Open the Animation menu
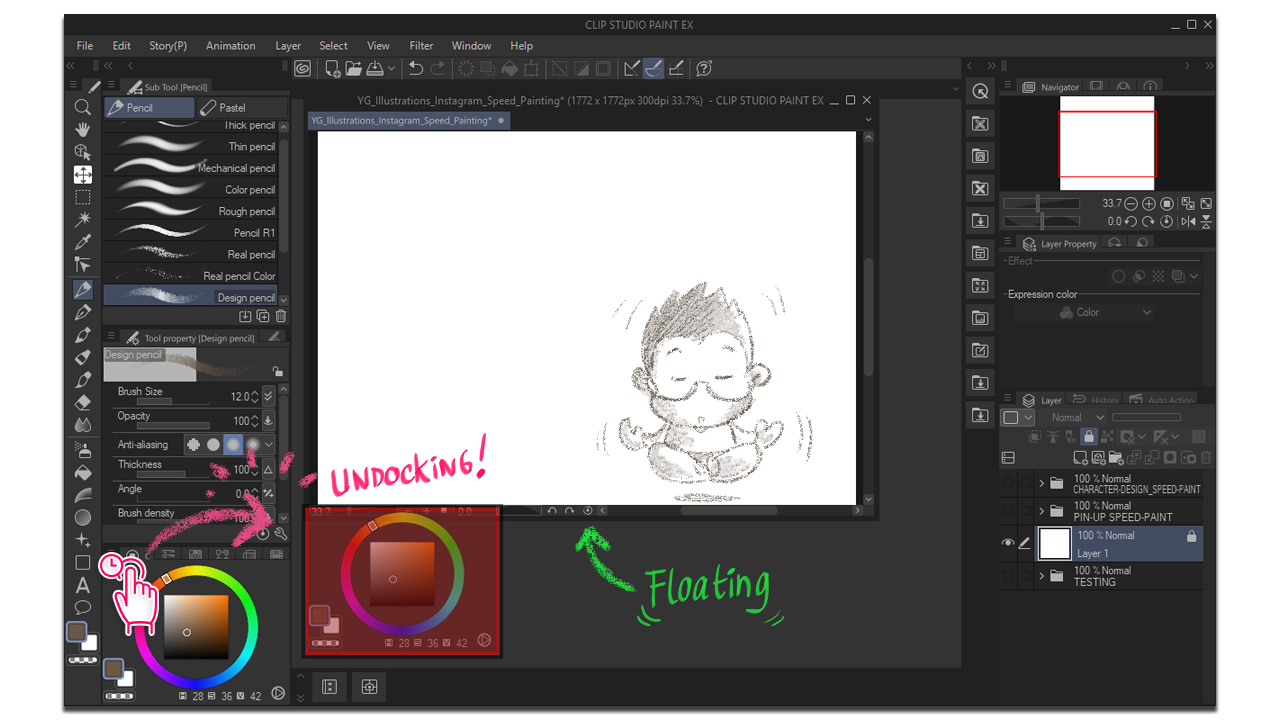1280x720 pixels. (x=231, y=46)
